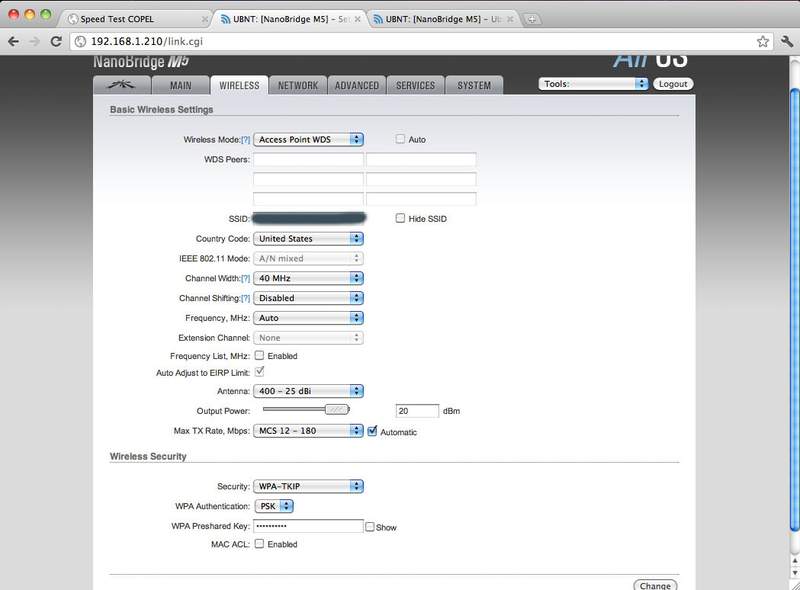Screen dimensions: 800x590
Task: Reload the page with the refresh icon
Action: (56, 41)
